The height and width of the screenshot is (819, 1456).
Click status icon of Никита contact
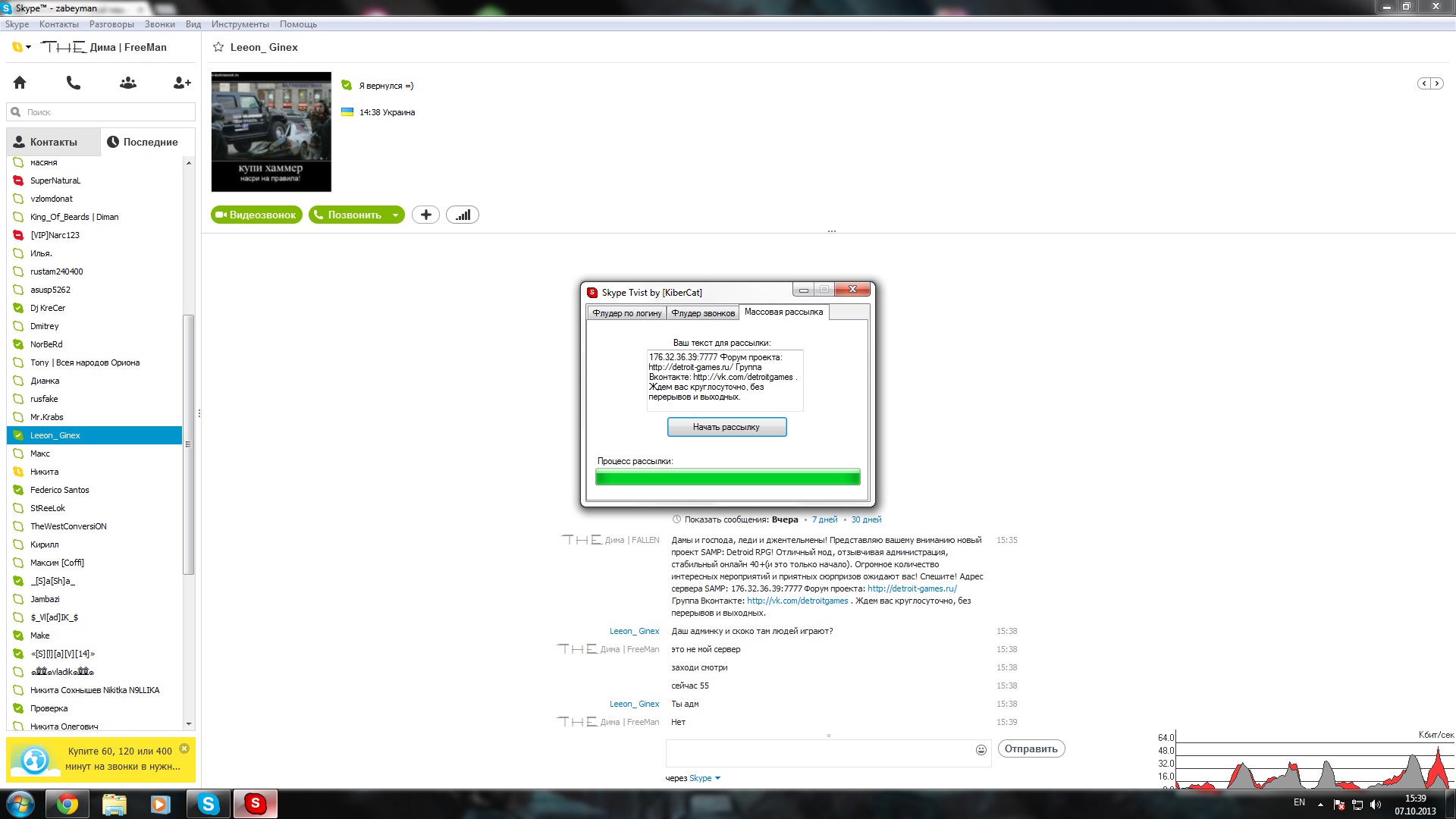pyautogui.click(x=18, y=472)
